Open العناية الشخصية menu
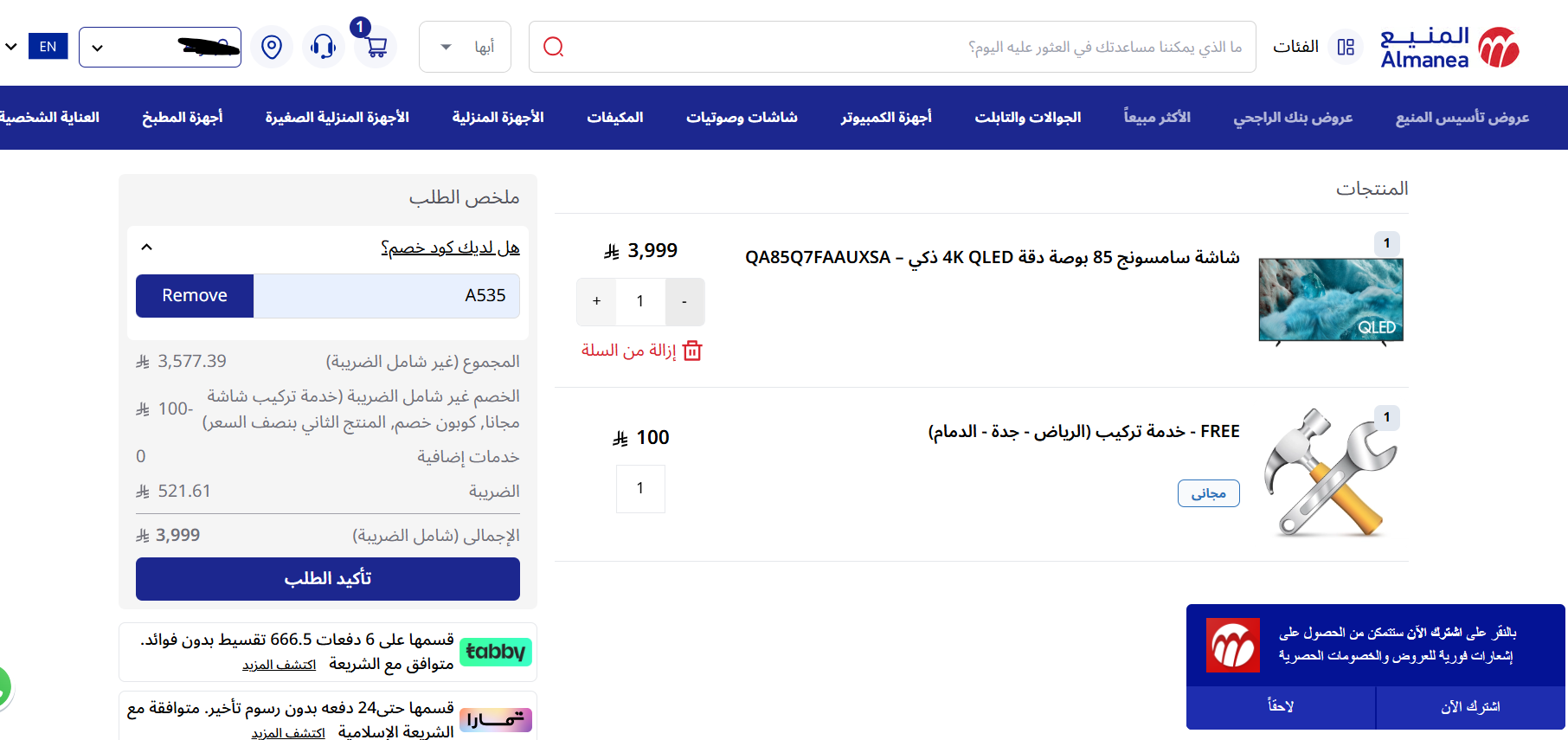Image resolution: width=1568 pixels, height=740 pixels. pyautogui.click(x=49, y=117)
